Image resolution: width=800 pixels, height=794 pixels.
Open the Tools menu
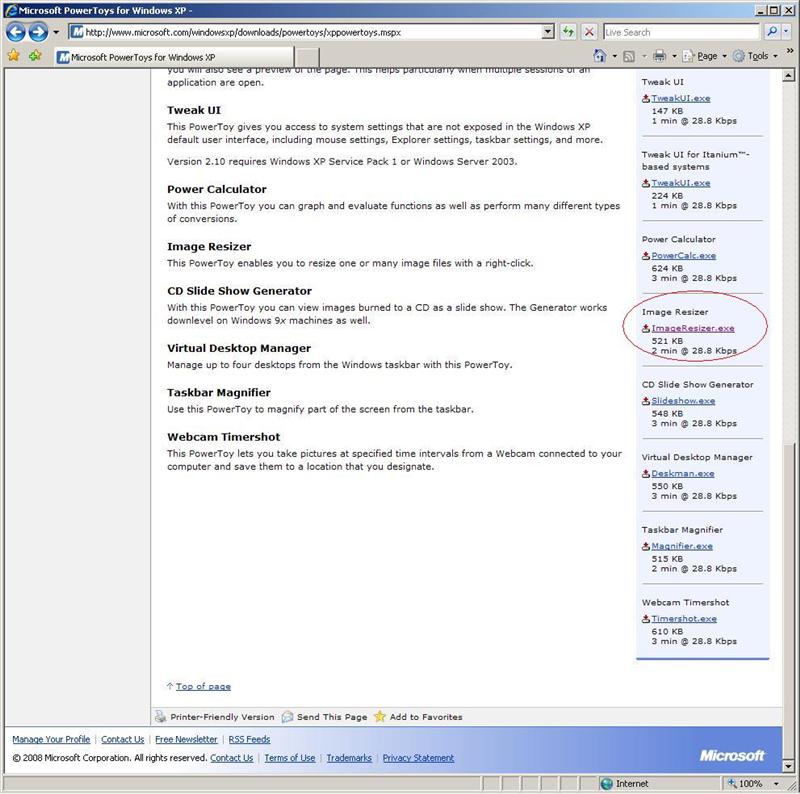(755, 56)
